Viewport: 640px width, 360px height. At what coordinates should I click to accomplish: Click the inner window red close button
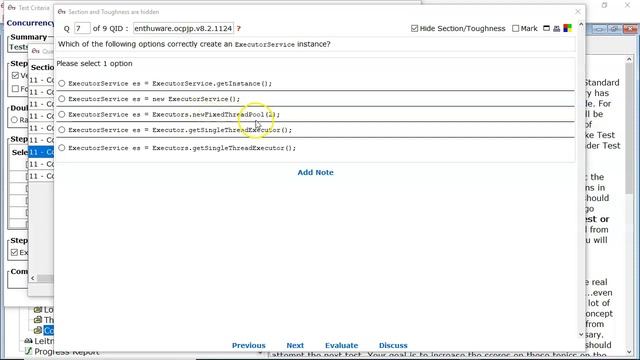point(630,29)
